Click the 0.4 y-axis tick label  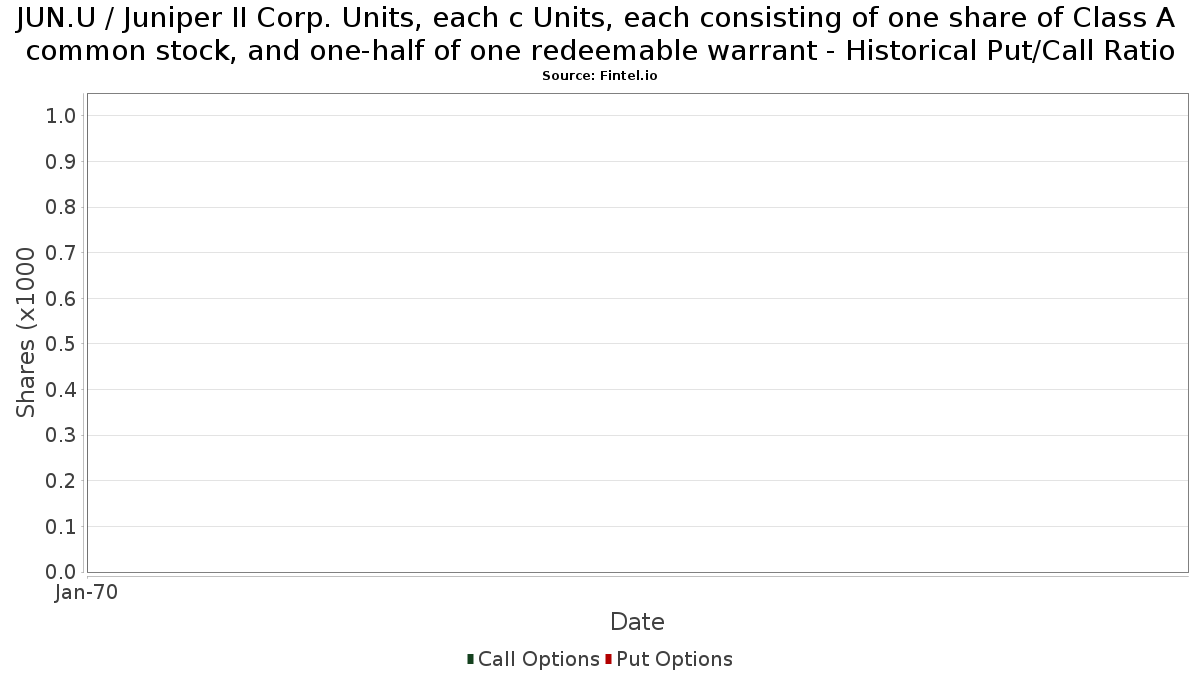coord(61,390)
